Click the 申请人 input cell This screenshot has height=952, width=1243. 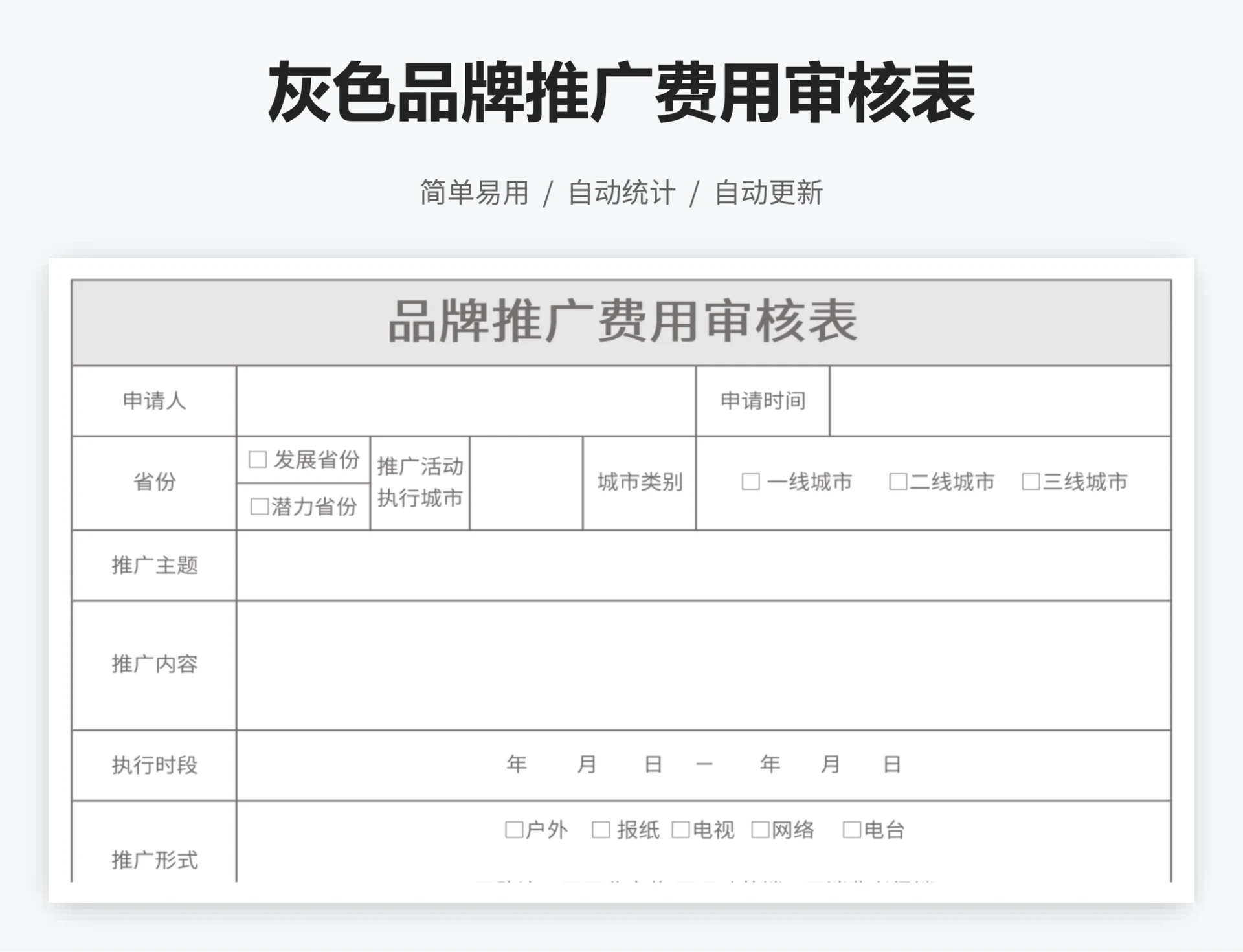[466, 401]
